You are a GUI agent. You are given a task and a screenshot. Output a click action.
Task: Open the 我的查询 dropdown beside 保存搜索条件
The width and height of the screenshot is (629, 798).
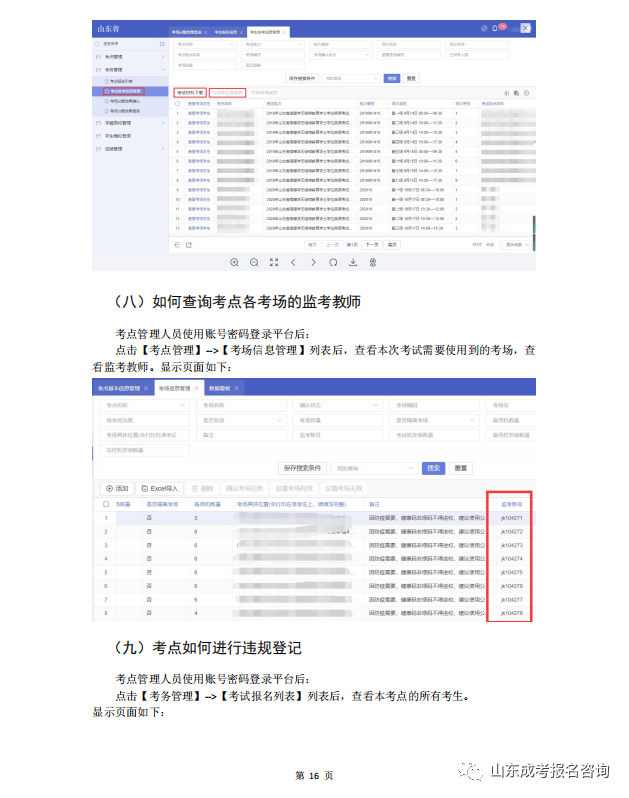(x=374, y=468)
